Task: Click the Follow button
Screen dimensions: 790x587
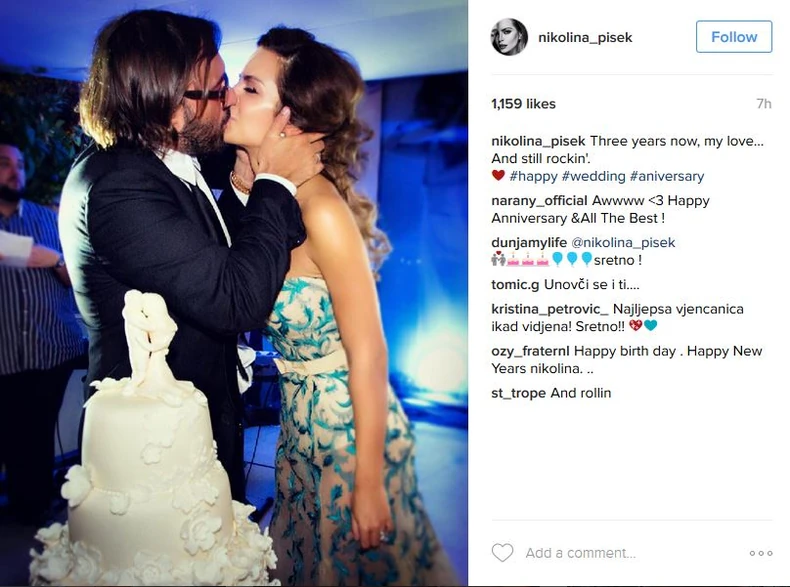Action: tap(734, 37)
